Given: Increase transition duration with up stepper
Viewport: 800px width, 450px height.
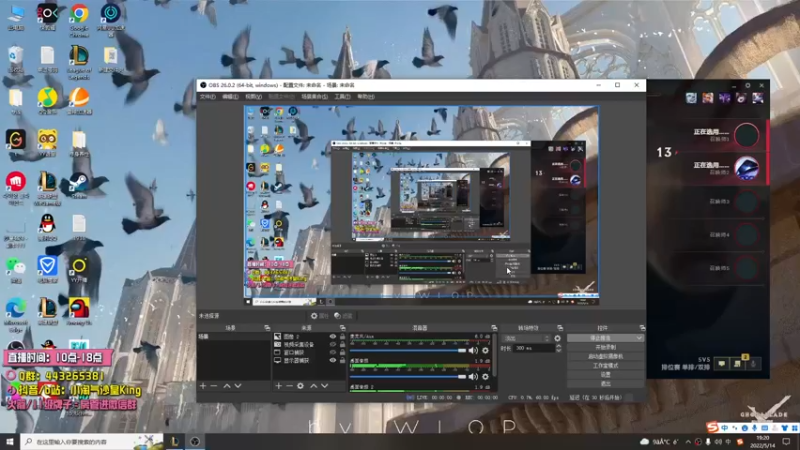Looking at the screenshot, I should coord(558,346).
